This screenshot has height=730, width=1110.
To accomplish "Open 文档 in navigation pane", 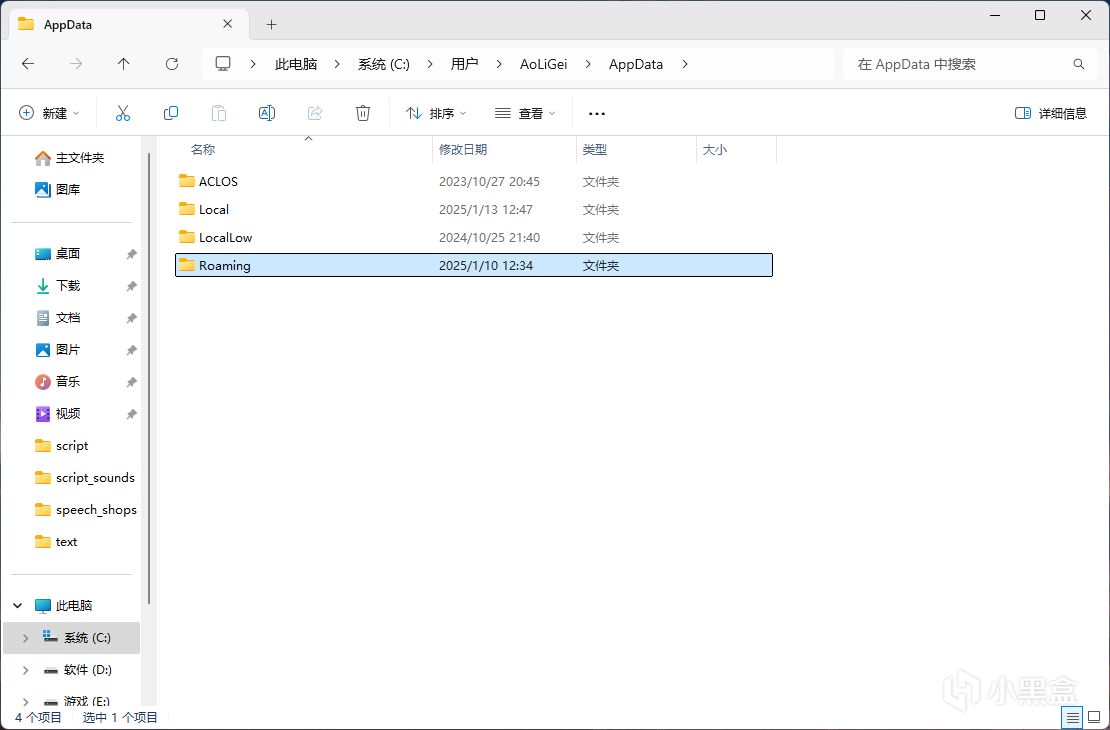I will tap(71, 317).
